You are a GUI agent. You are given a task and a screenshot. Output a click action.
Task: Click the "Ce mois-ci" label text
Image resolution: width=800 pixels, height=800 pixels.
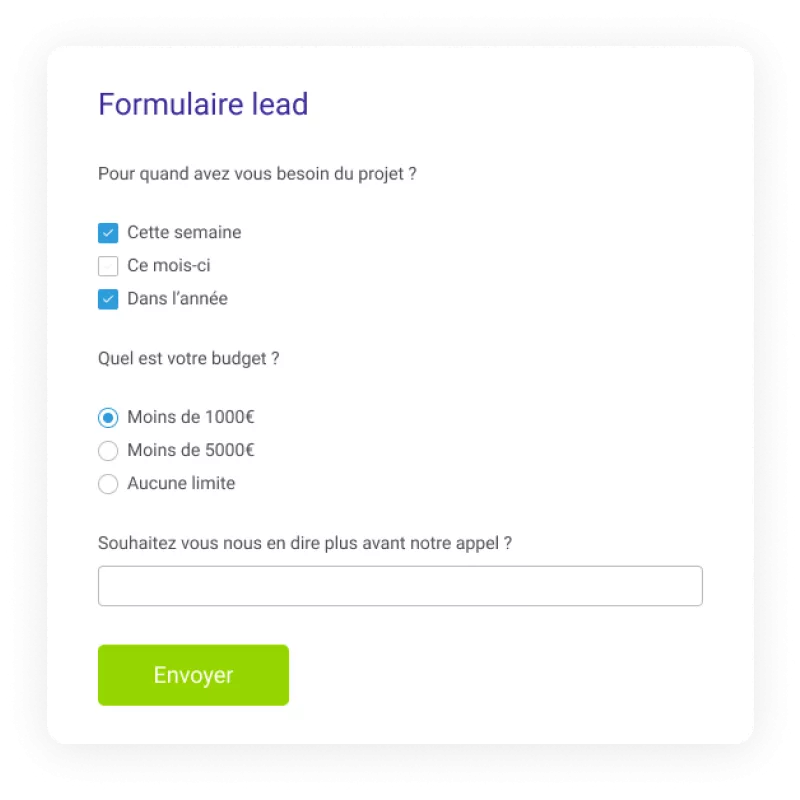point(169,266)
